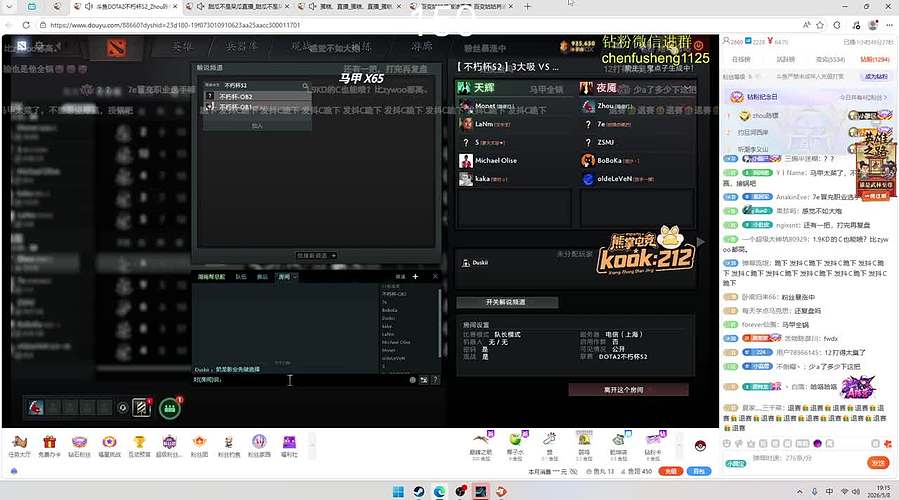Expand 今日共有钻粉 link in 钻粉纪念日 banner

click(863, 97)
